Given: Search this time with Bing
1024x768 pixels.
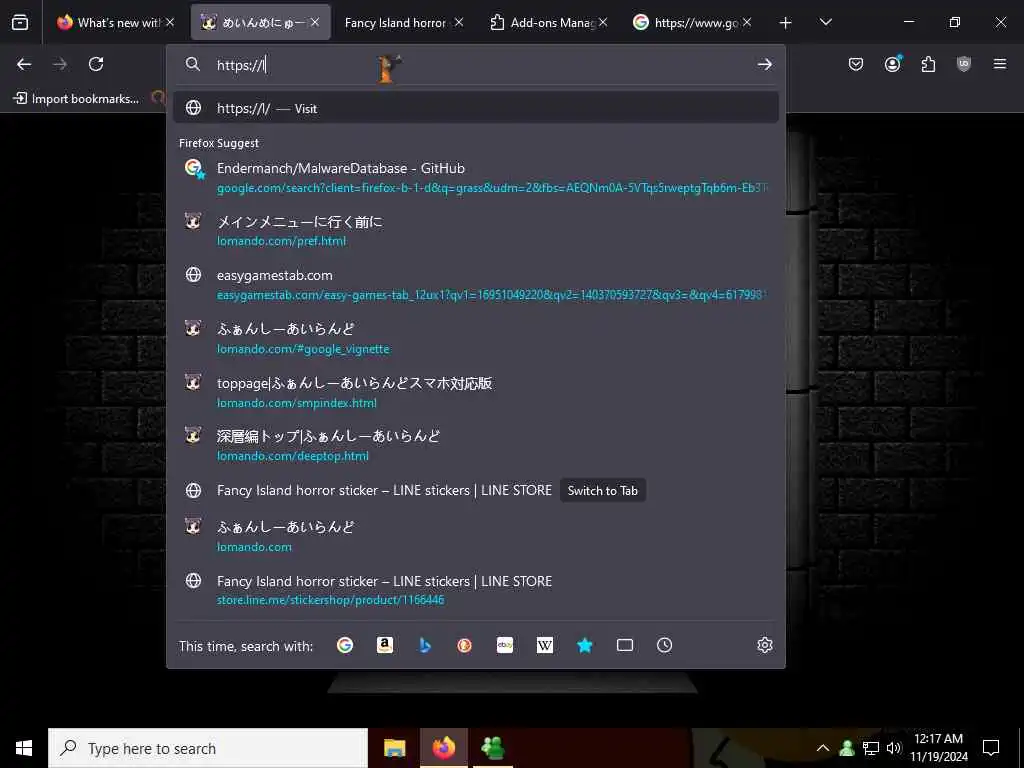Looking at the screenshot, I should (x=425, y=645).
